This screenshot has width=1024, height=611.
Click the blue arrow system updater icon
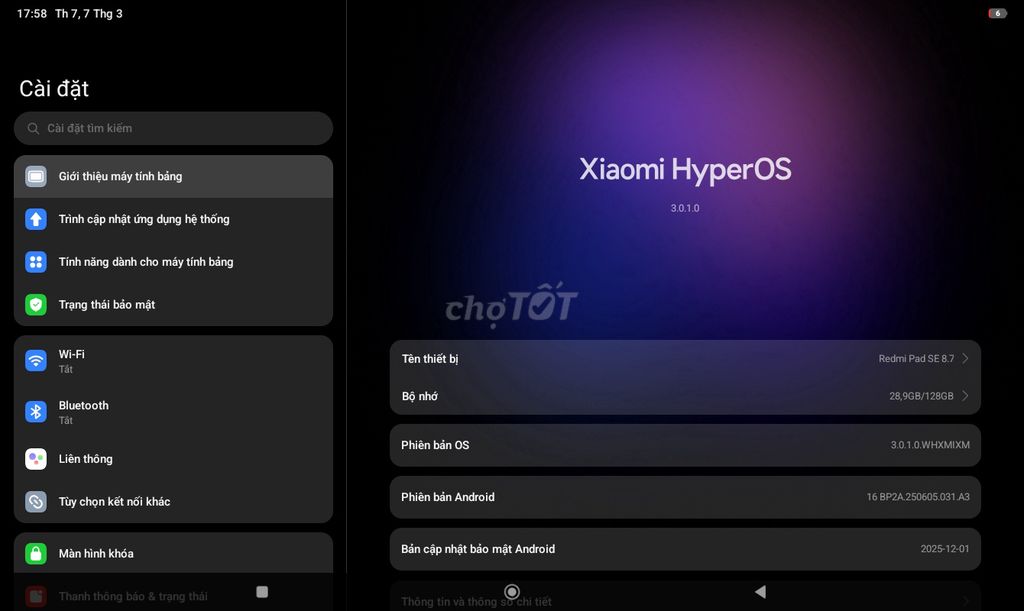click(x=36, y=219)
